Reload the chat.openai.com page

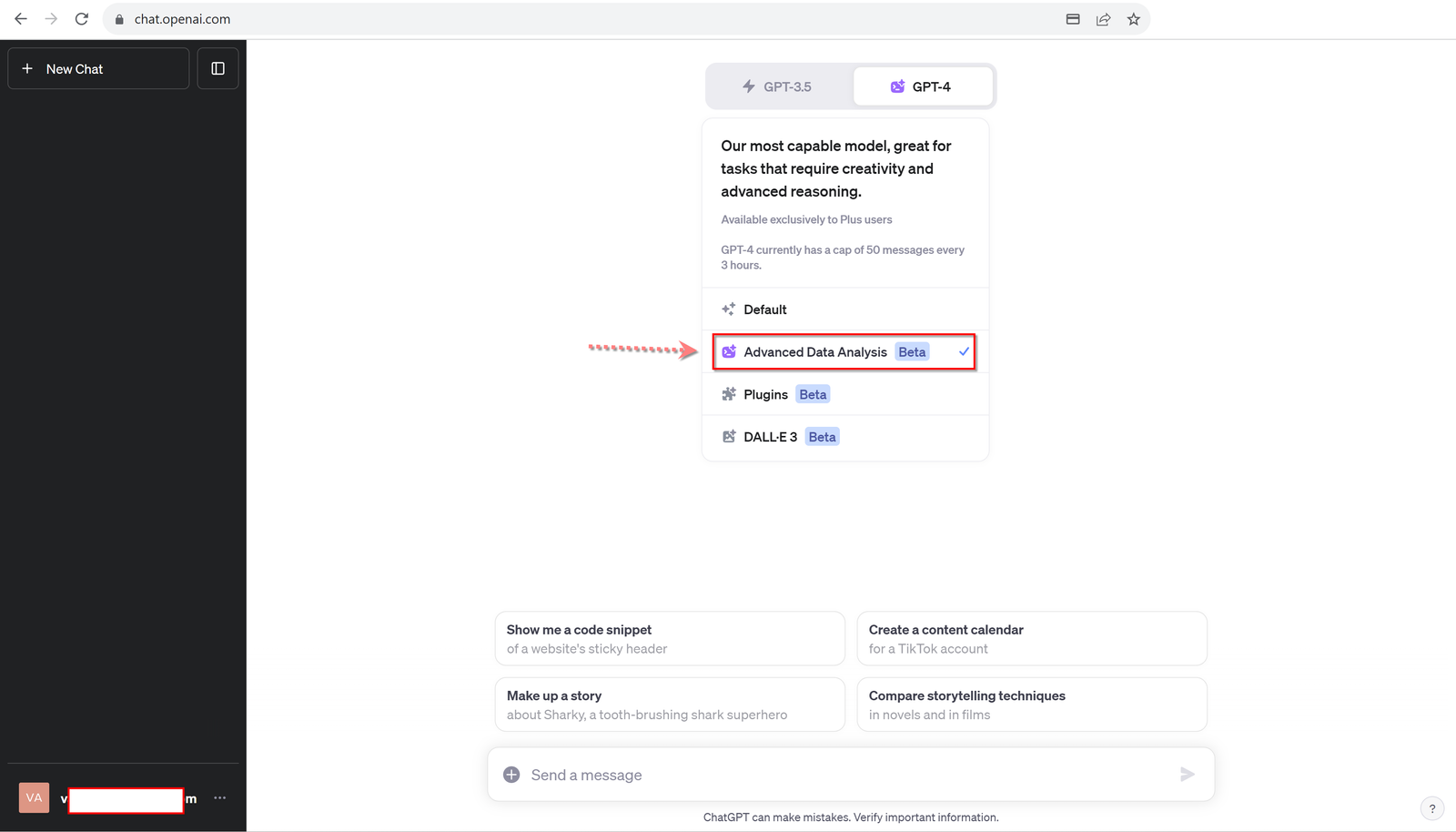tap(81, 19)
